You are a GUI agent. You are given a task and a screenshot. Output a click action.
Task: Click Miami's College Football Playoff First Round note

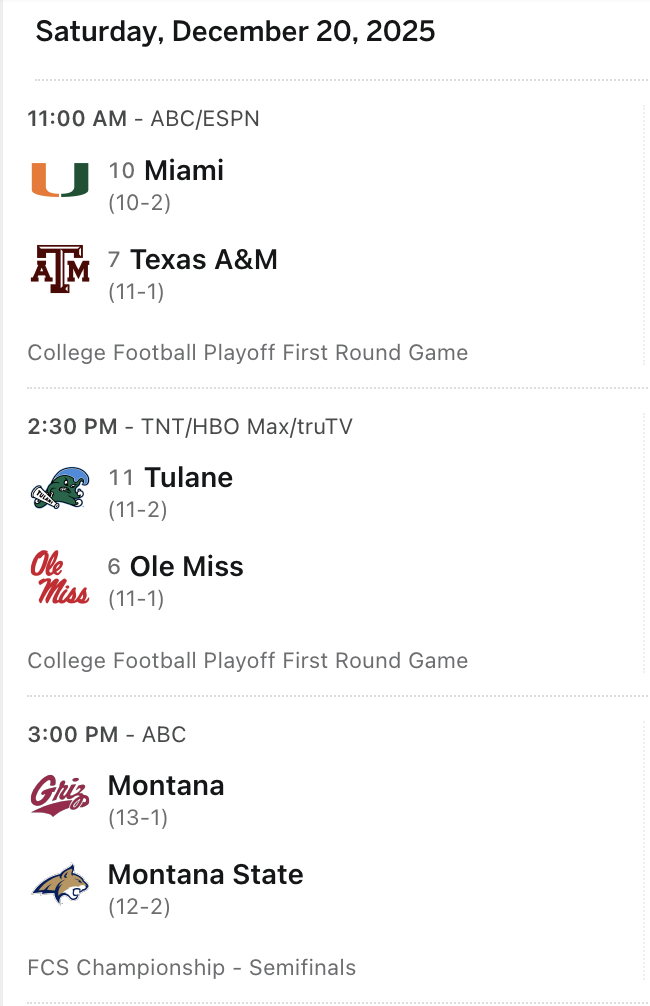click(247, 352)
